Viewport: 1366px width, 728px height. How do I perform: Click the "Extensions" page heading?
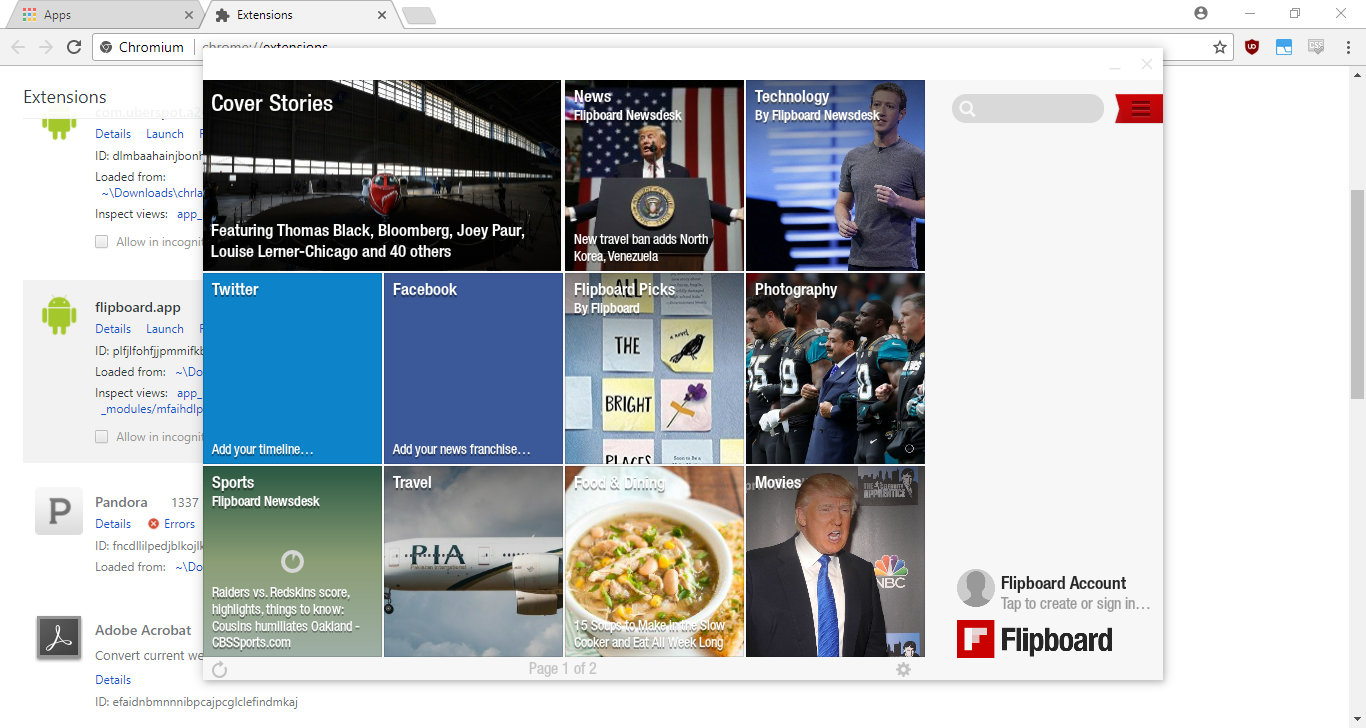pos(65,97)
